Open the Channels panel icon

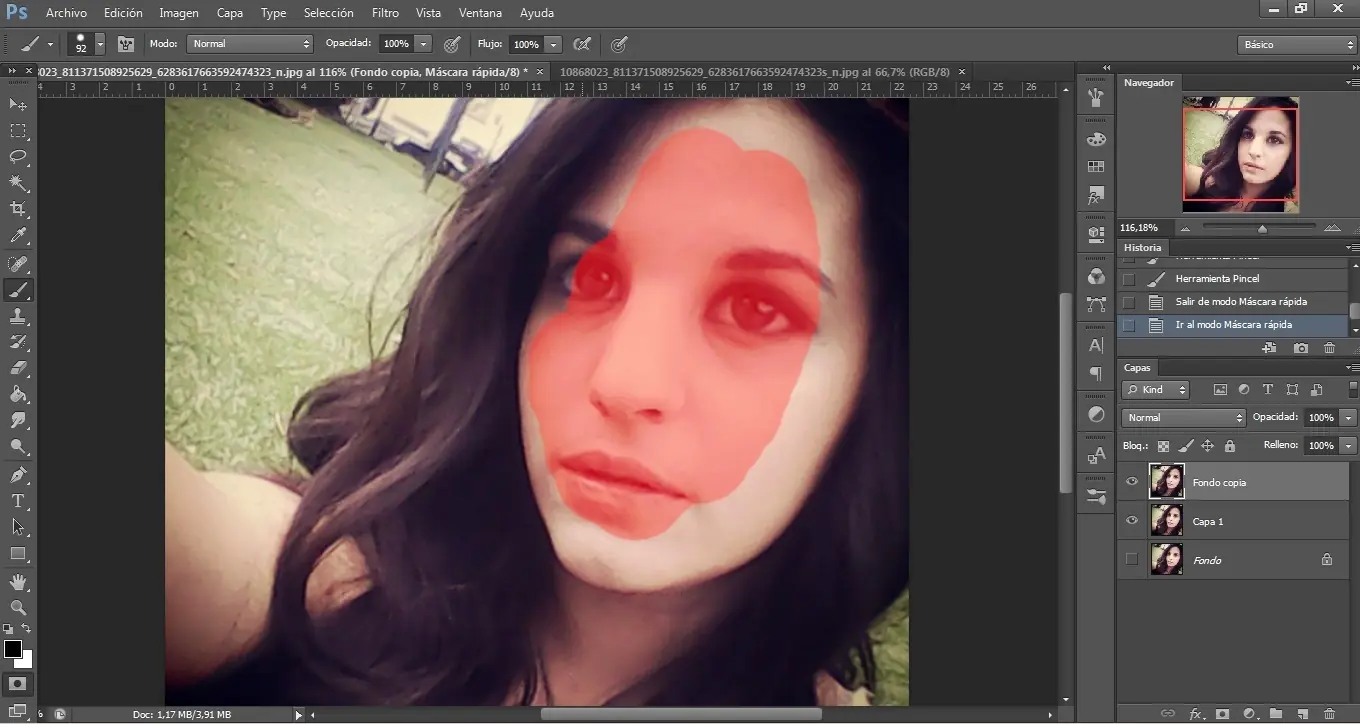coord(1096,277)
